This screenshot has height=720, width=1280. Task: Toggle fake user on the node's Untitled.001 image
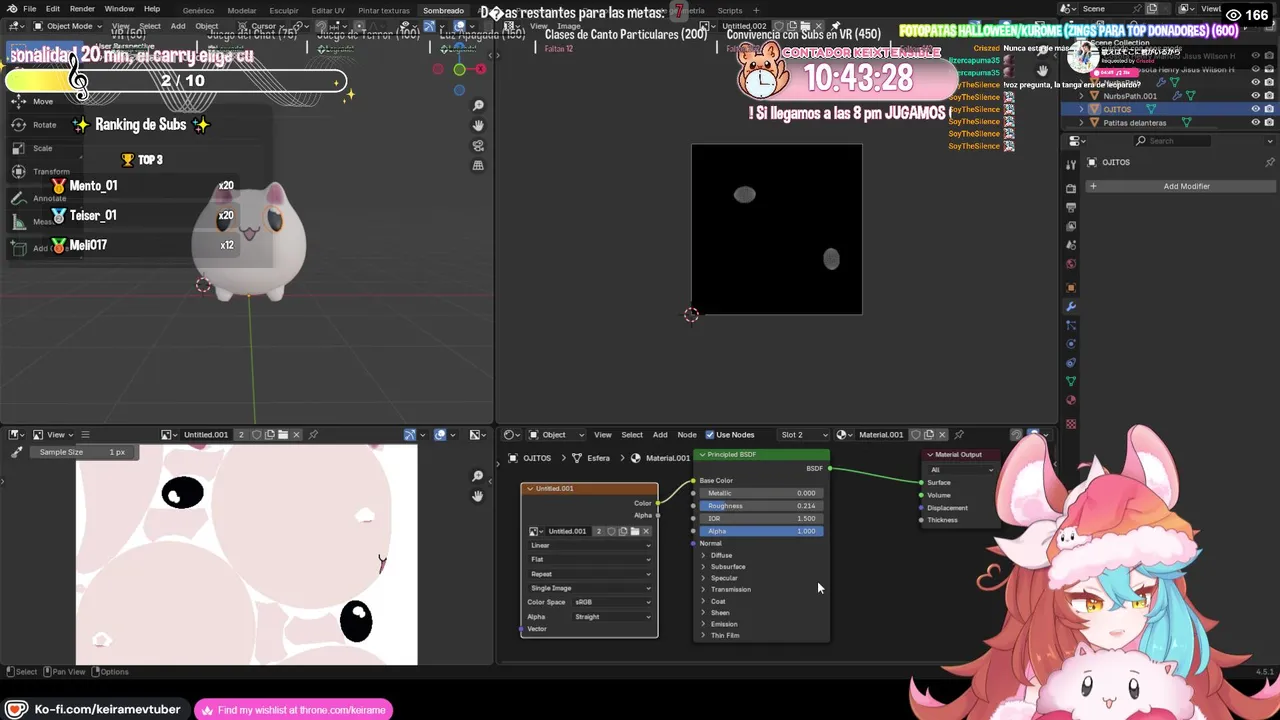tap(611, 531)
